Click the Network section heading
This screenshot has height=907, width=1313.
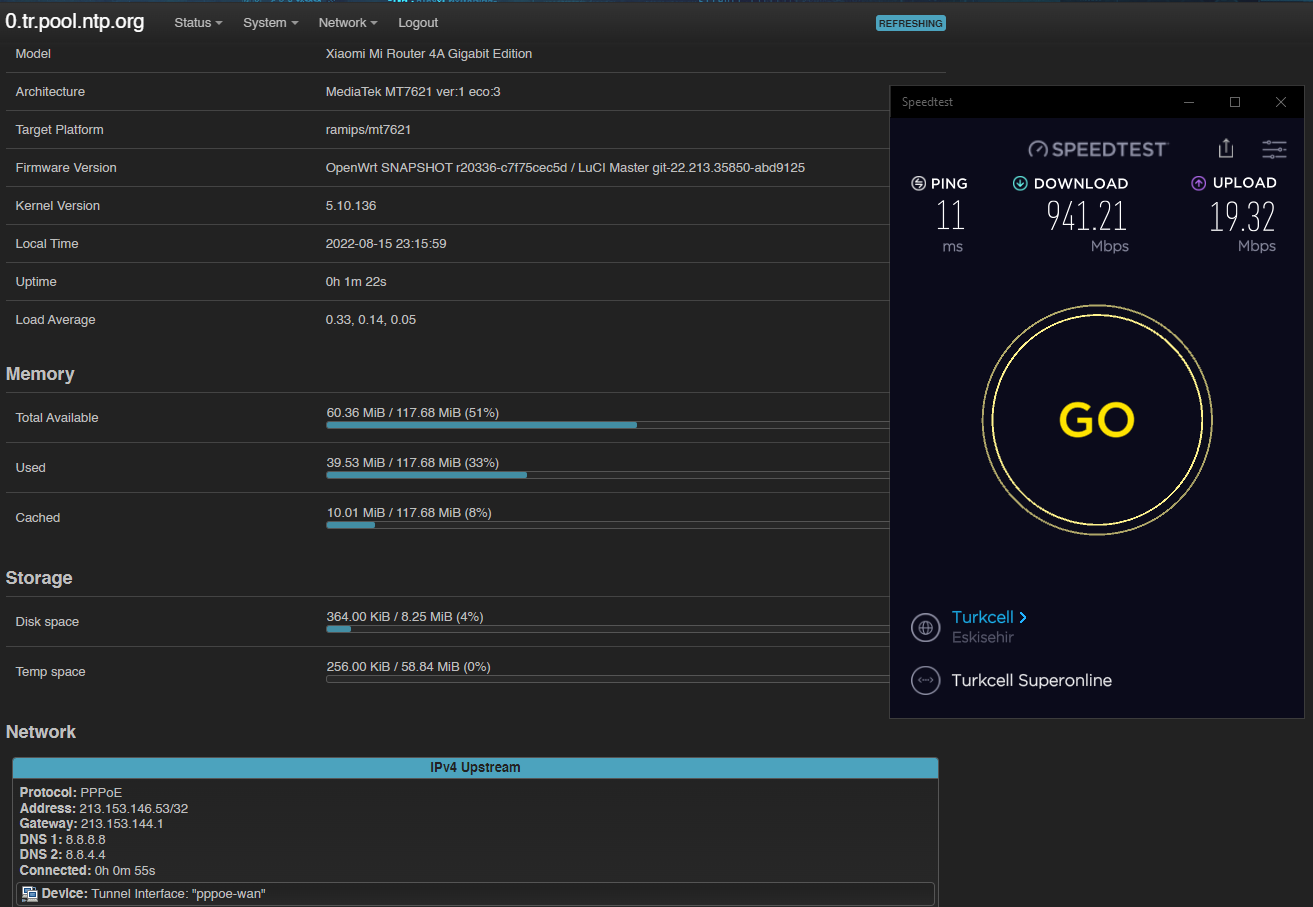(x=41, y=732)
